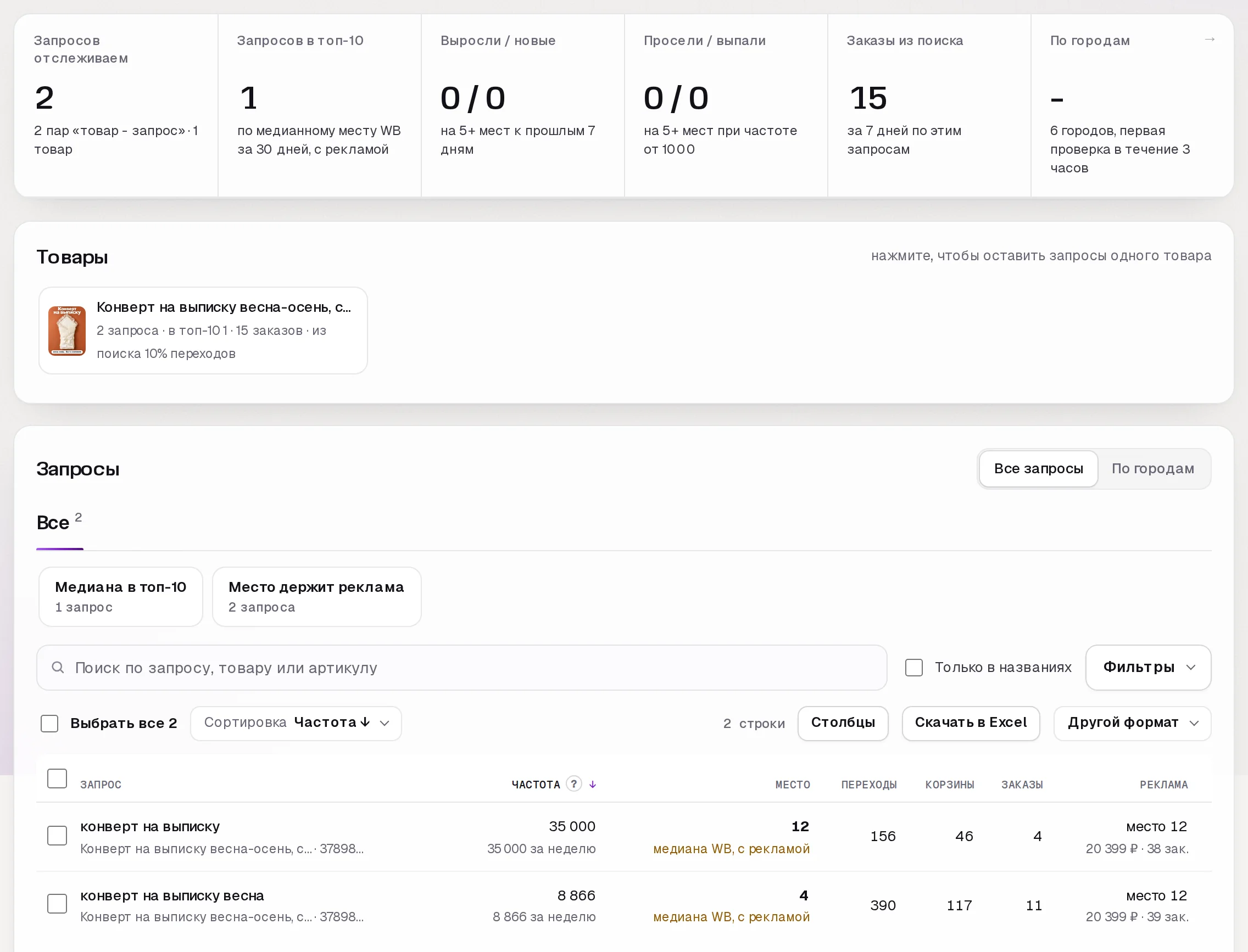This screenshot has height=952, width=1248.
Task: Open the Столбцы column settings
Action: [843, 724]
